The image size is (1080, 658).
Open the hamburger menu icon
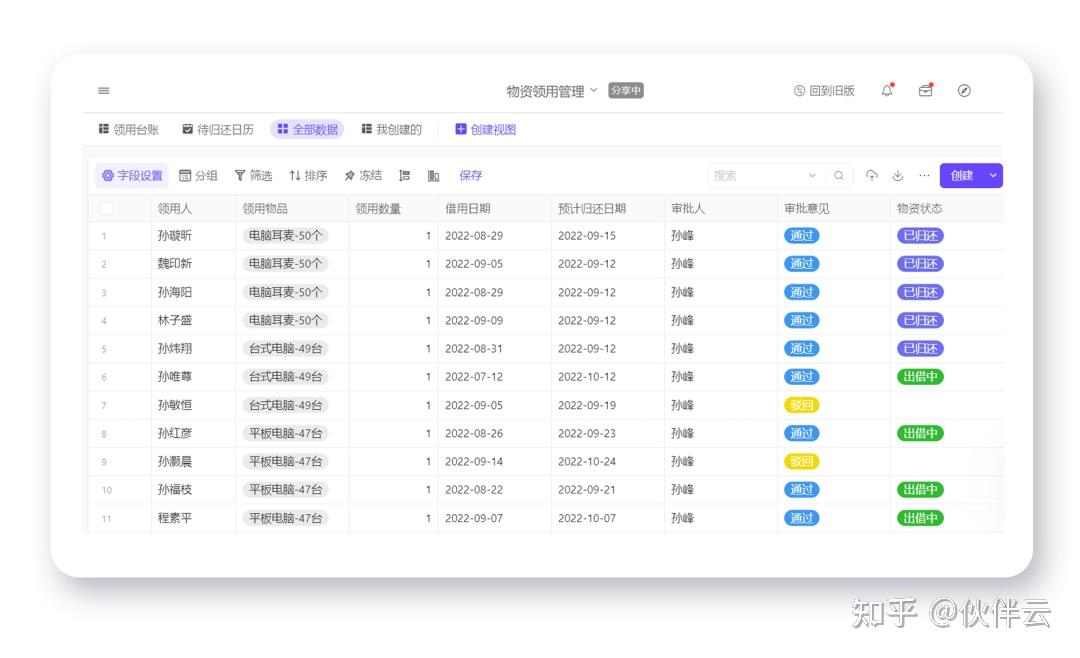tap(104, 90)
